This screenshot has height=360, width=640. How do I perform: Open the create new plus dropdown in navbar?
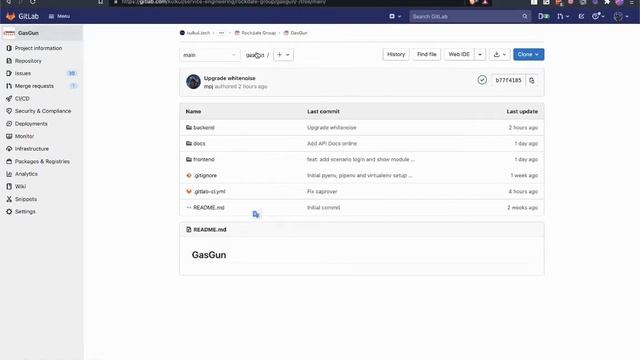pyautogui.click(x=395, y=16)
